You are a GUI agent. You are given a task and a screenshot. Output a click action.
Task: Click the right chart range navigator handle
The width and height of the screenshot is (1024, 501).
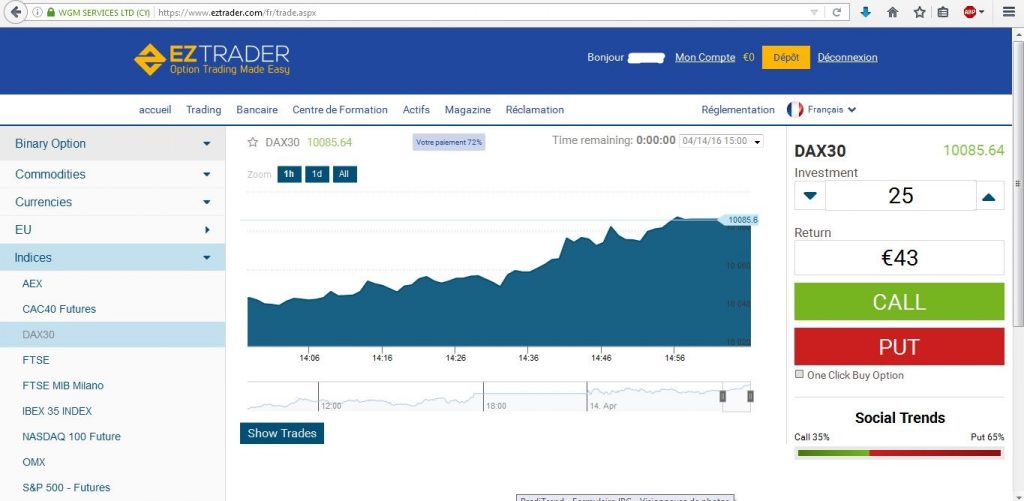[x=750, y=396]
